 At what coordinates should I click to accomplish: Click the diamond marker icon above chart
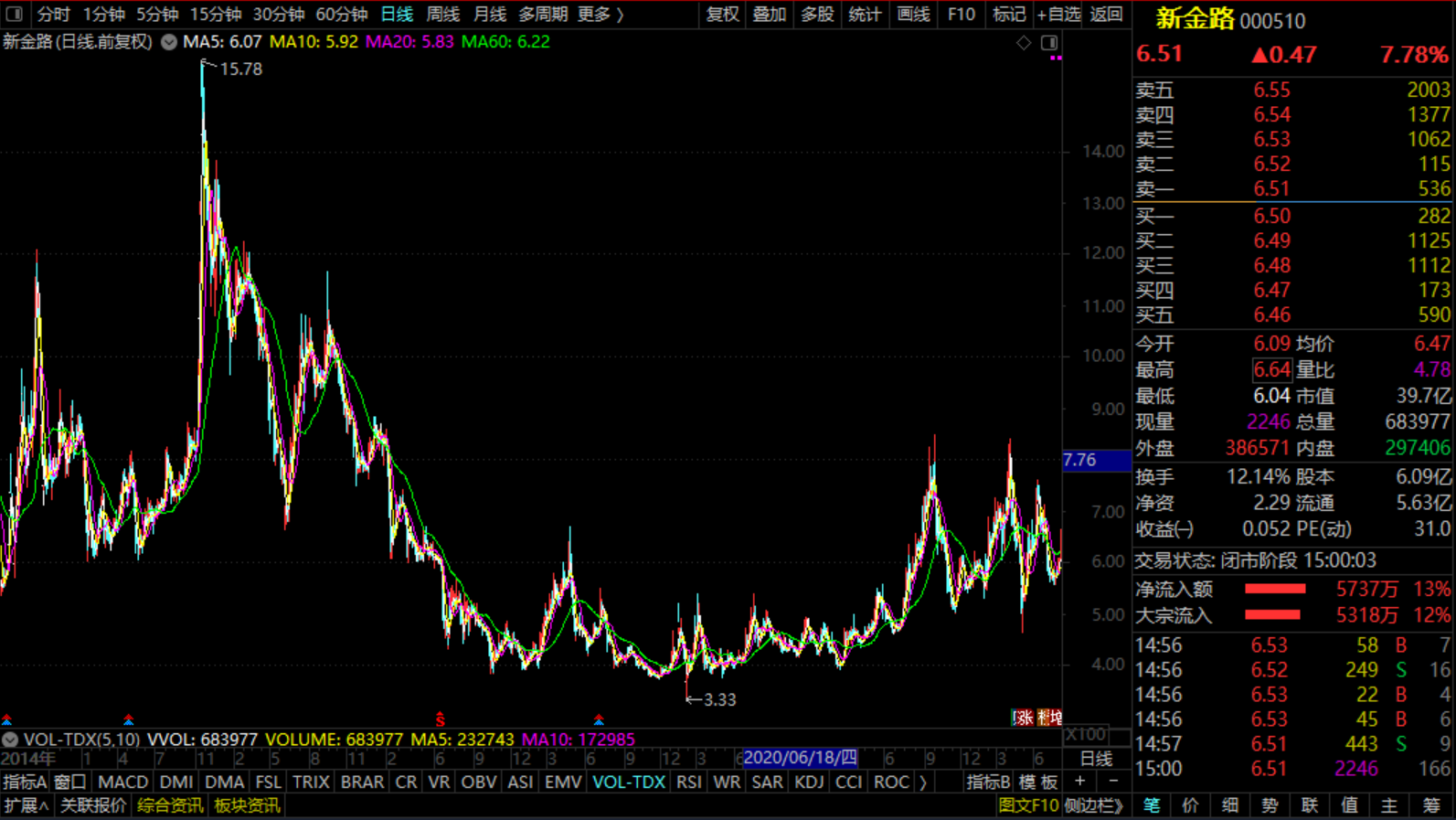[1024, 42]
